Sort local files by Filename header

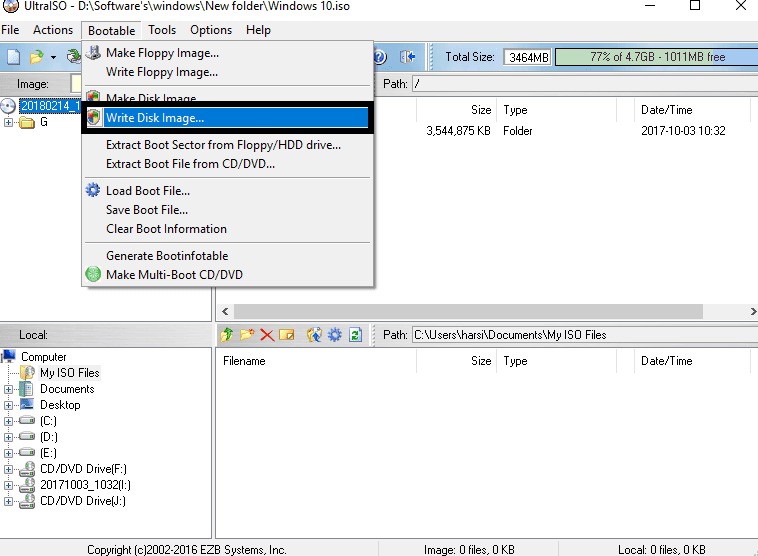click(x=316, y=361)
